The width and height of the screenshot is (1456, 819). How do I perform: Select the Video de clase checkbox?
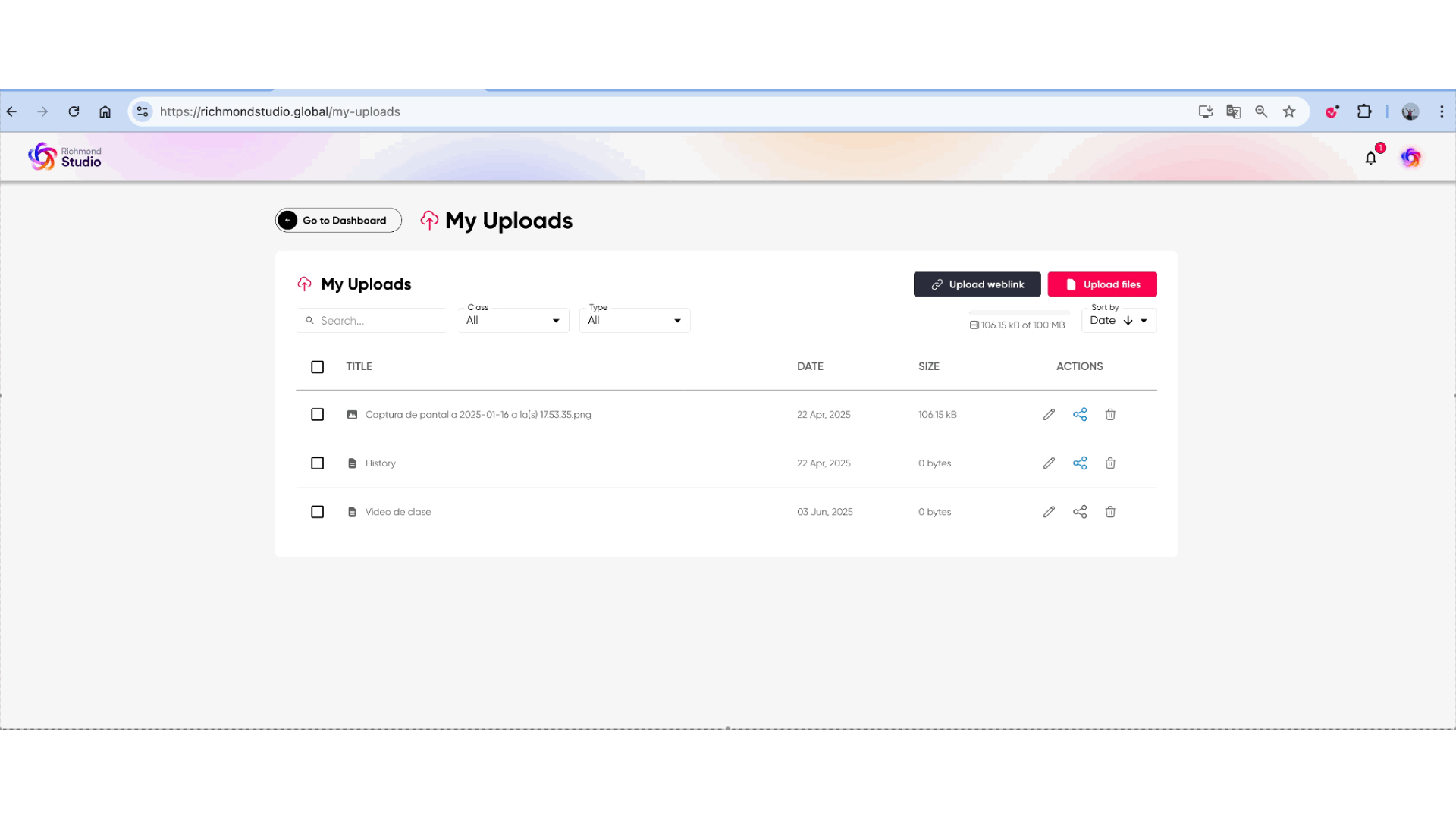[317, 512]
